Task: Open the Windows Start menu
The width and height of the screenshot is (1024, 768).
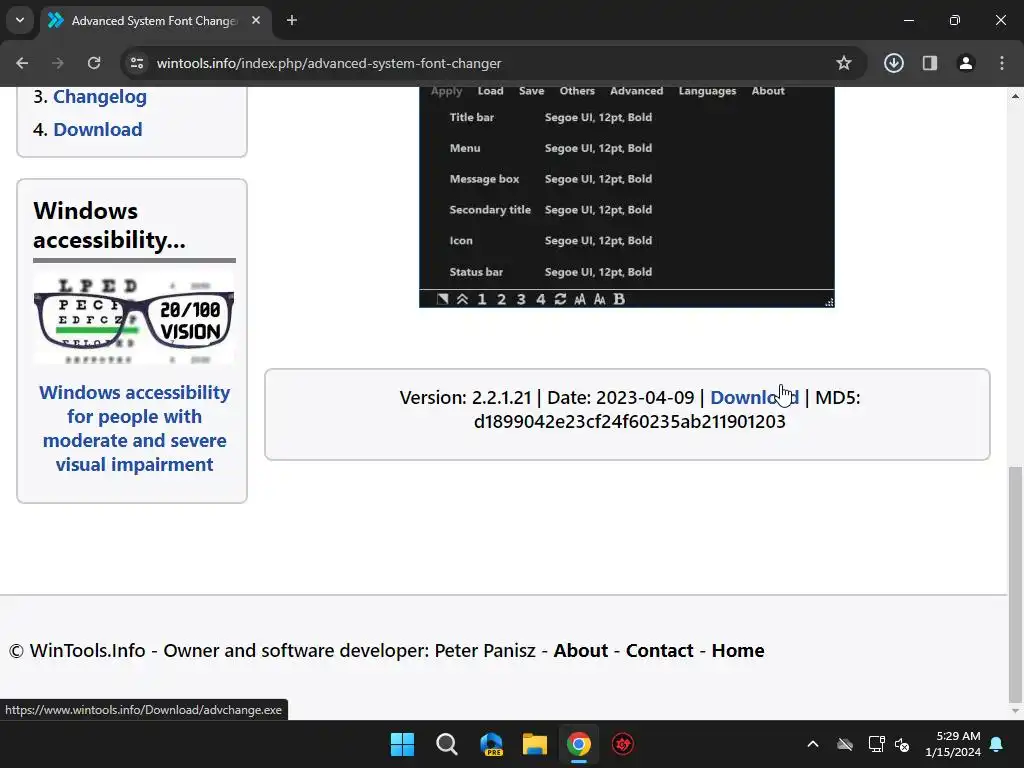Action: point(402,744)
